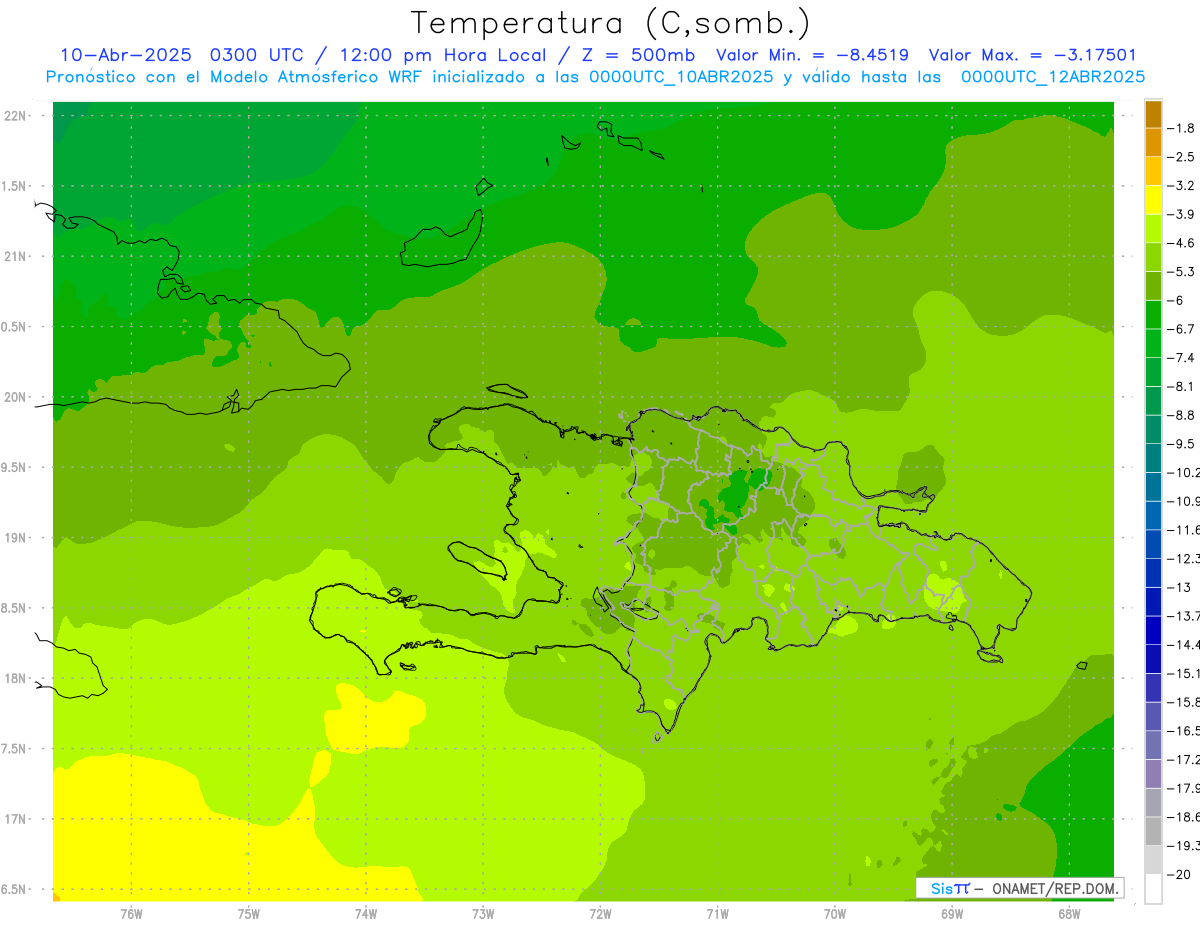Click the '-8.8' colorbar label
This screenshot has width=1200, height=927.
(1181, 415)
